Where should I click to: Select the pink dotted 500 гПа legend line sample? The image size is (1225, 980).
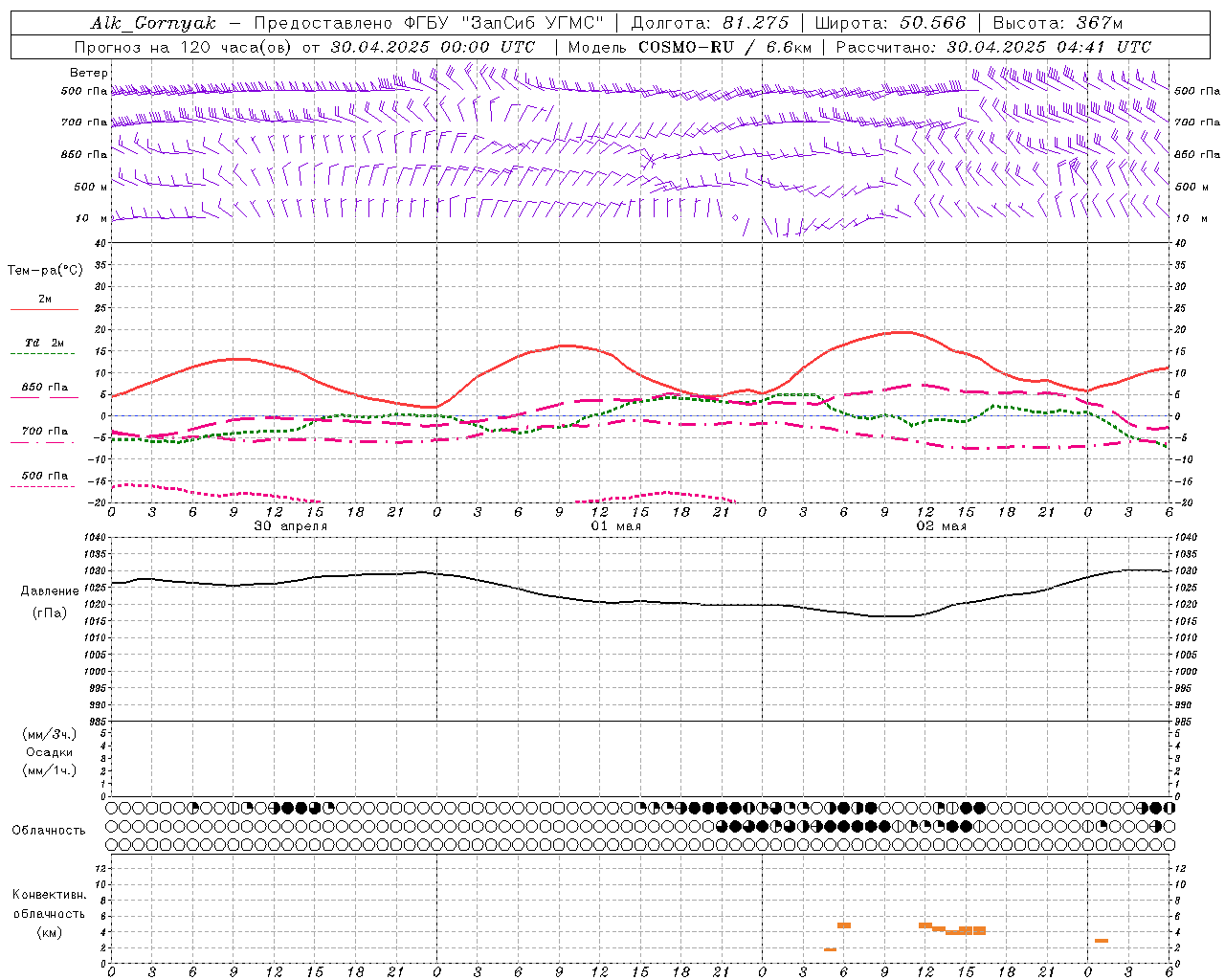tap(45, 486)
